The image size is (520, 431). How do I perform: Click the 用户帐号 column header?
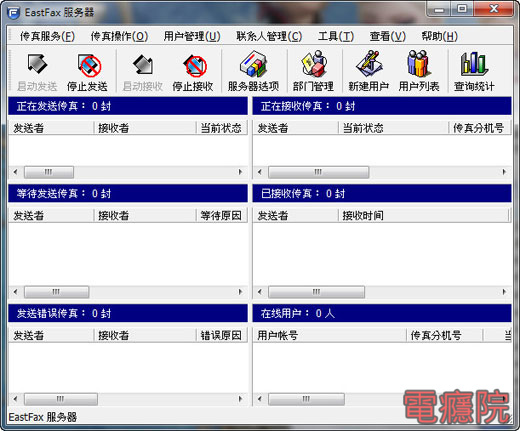[329, 335]
